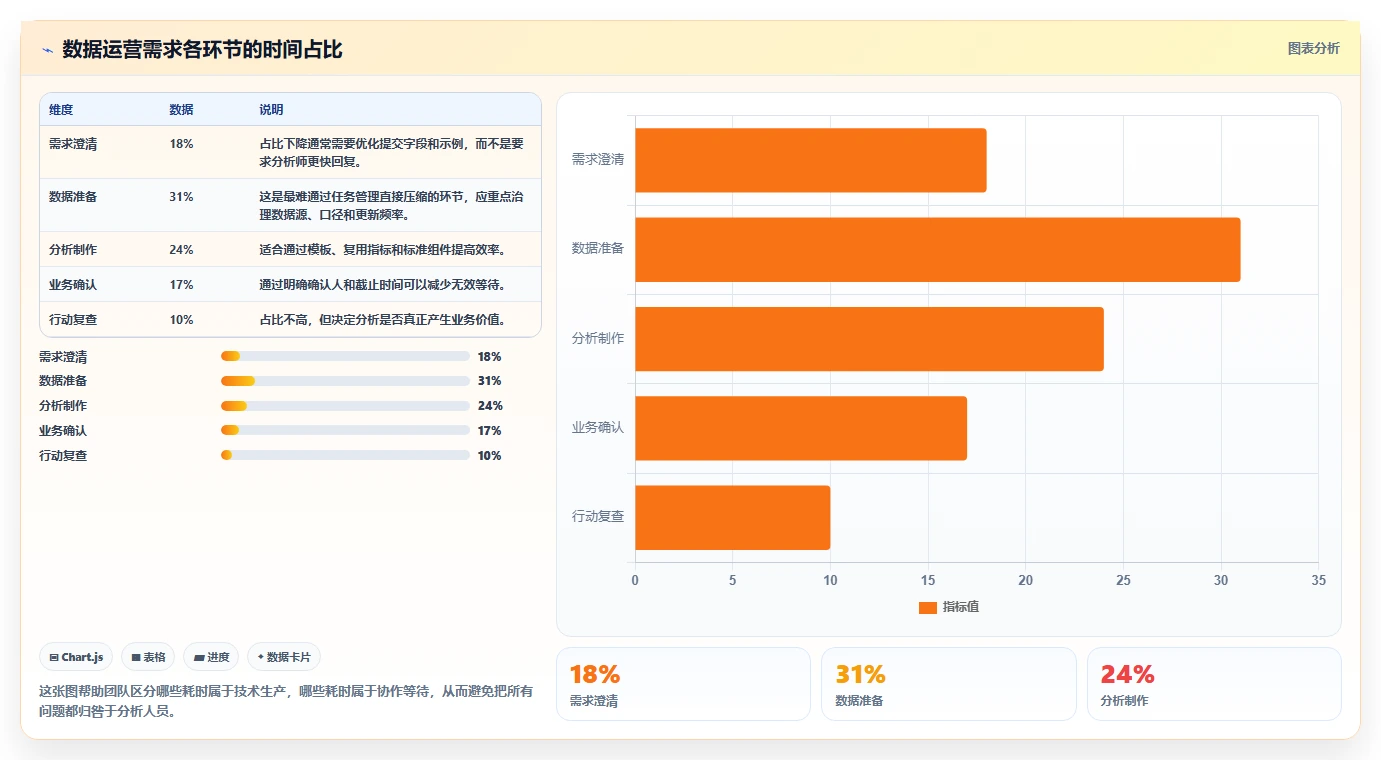The image size is (1381, 760).
Task: Click the 数据准备 bar in the chart
Action: click(938, 249)
